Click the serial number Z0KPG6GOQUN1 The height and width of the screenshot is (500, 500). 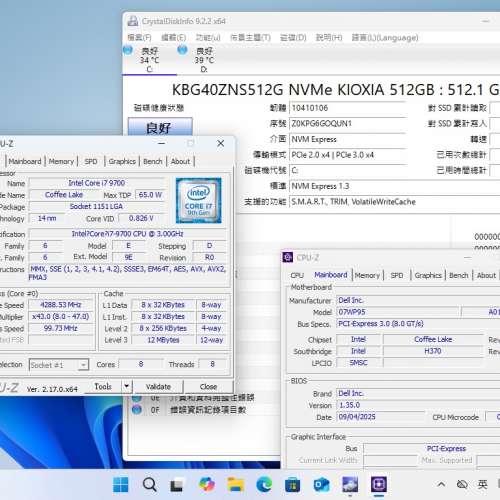347,124
